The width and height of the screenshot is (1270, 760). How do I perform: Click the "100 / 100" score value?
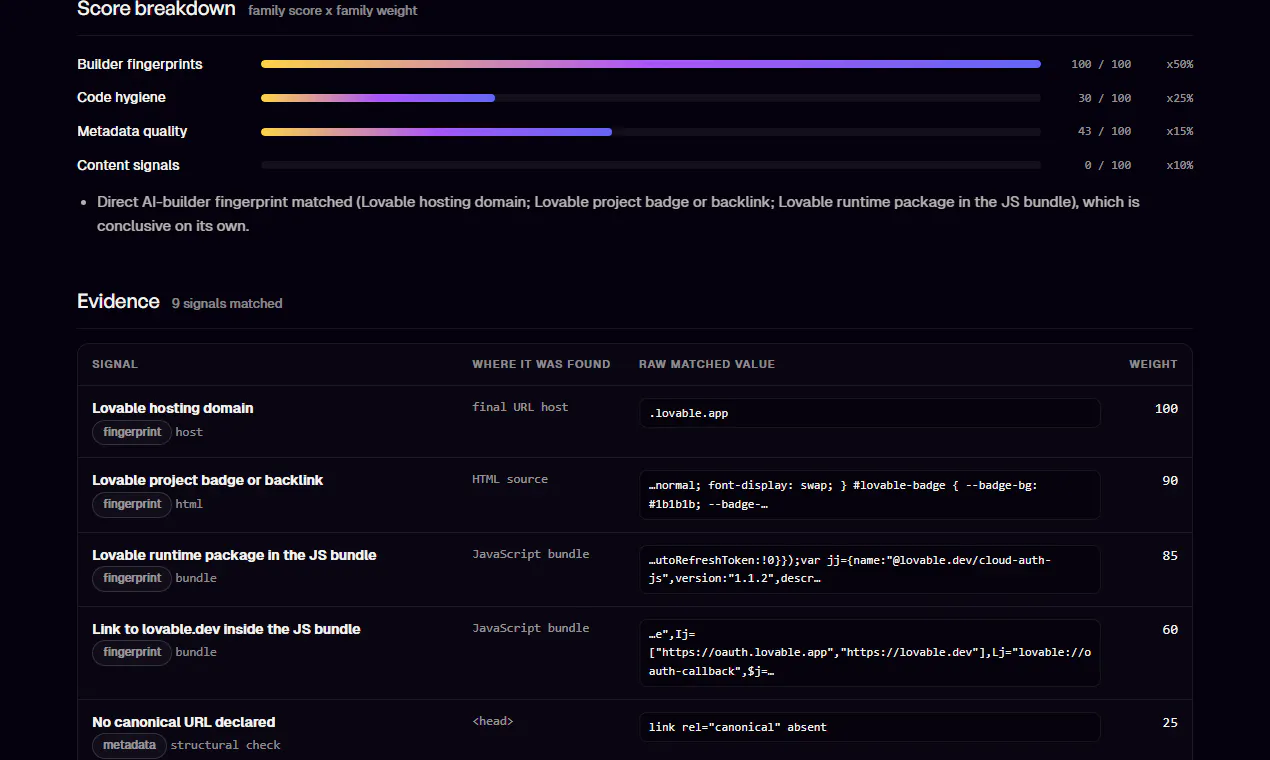(1101, 64)
